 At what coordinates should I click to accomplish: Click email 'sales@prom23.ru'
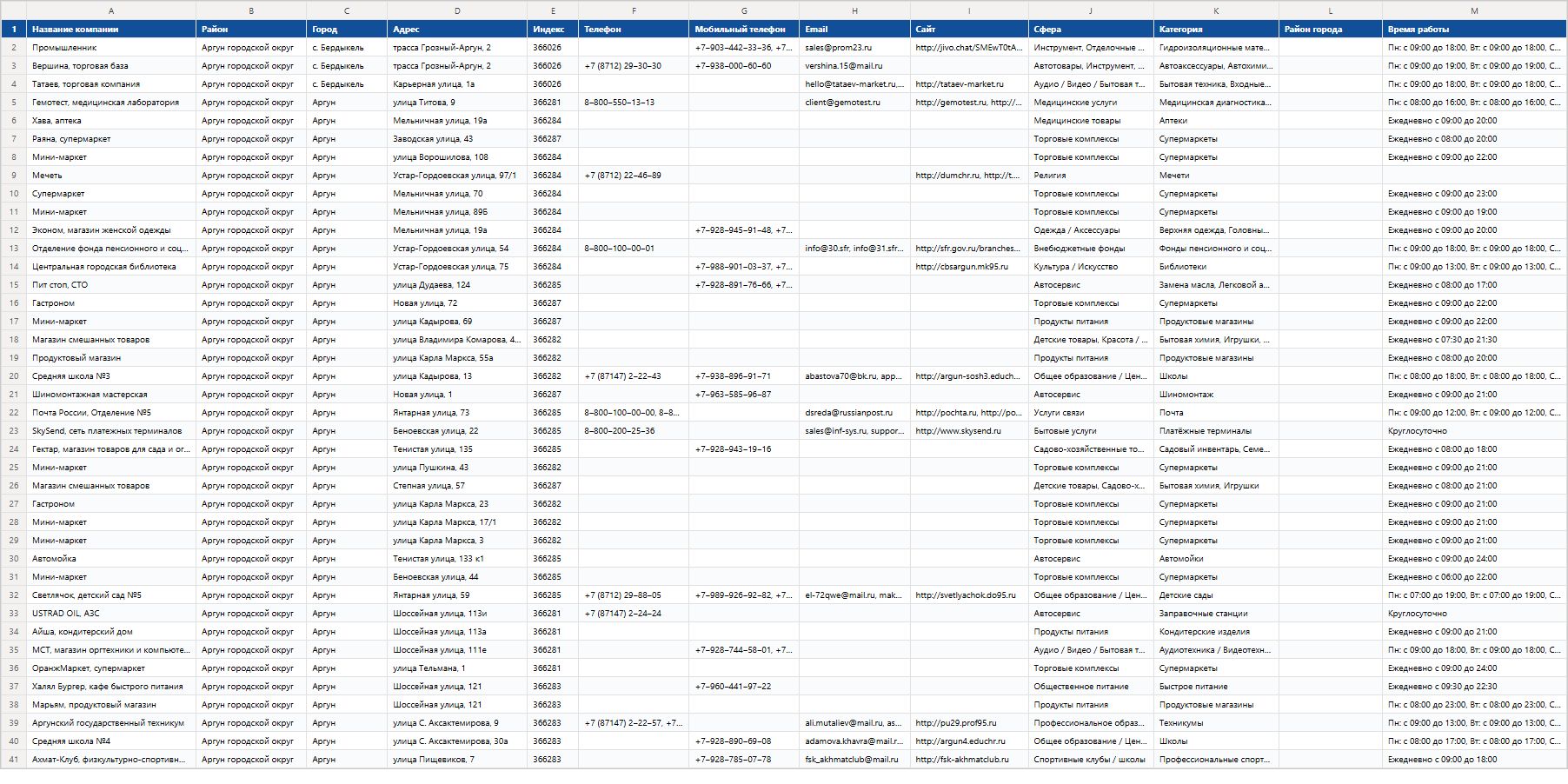pyautogui.click(x=854, y=47)
